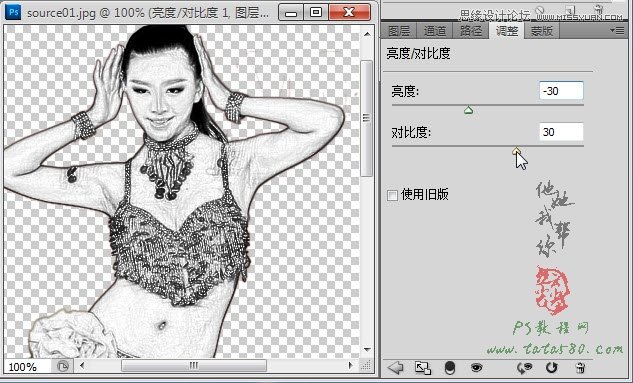Open the adjustments panel flyout menu
The height and width of the screenshot is (383, 633).
pyautogui.click(x=617, y=30)
